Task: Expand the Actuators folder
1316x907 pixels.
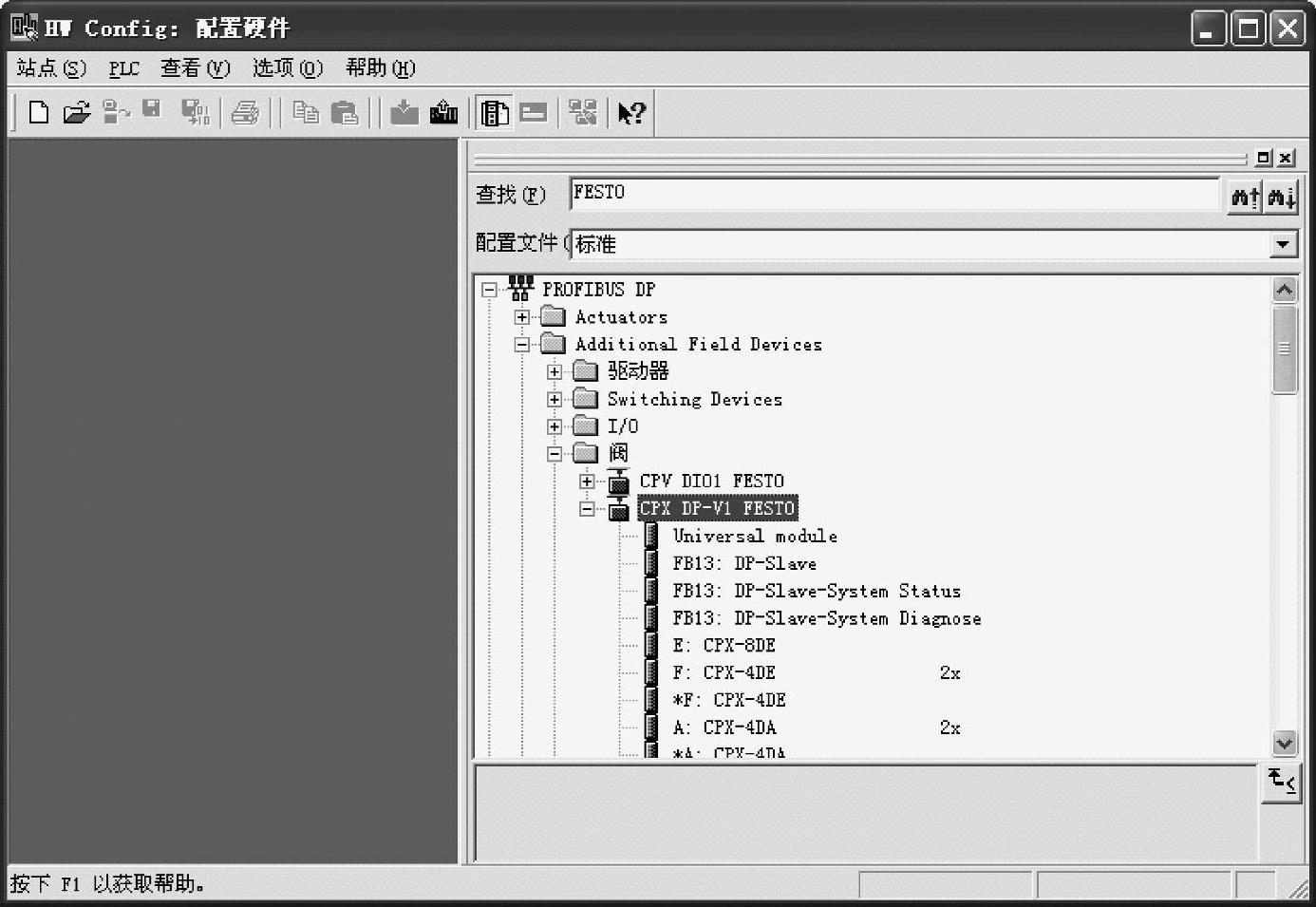Action: coord(522,317)
